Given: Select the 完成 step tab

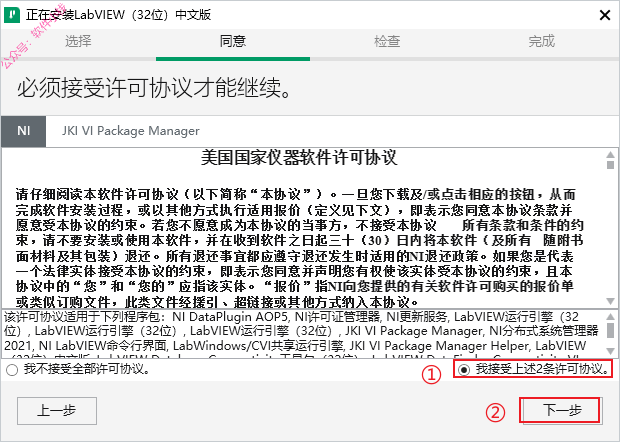Looking at the screenshot, I should pos(542,41).
